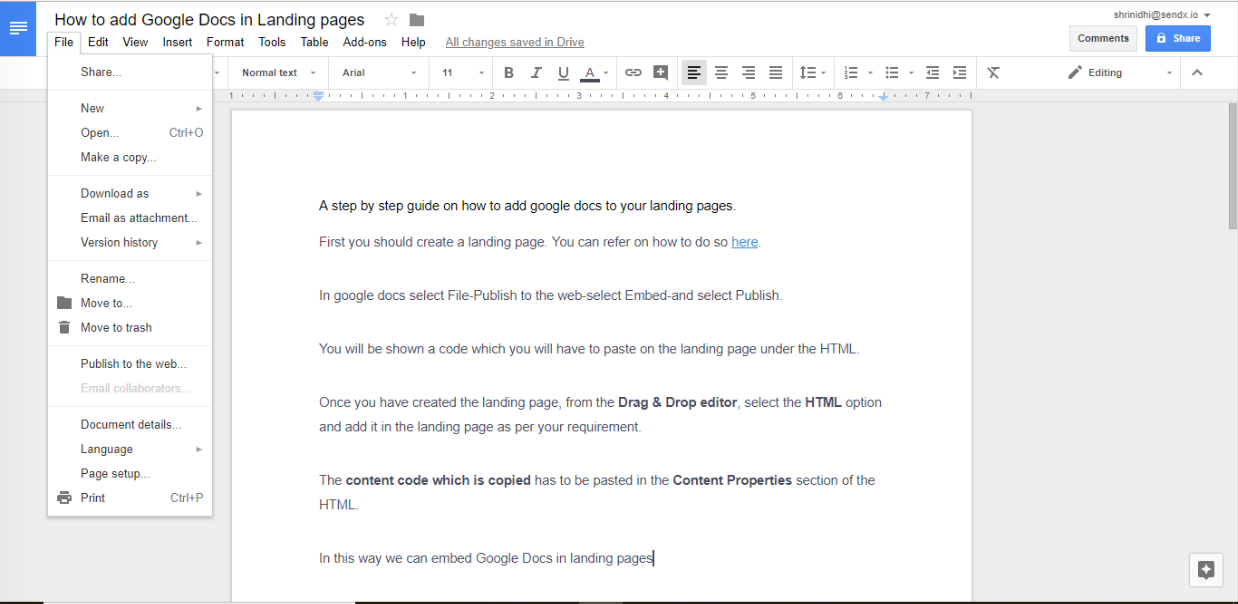Clear formatting from the text

[993, 73]
